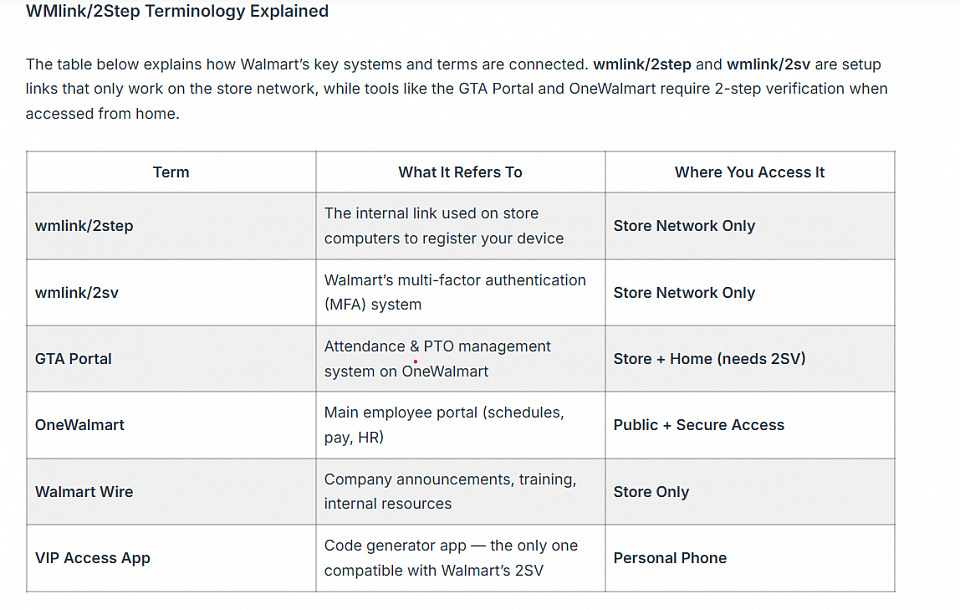Screen dimensions: 960x610
Task: Select the "Public + Secure Access" cell
Action: (699, 425)
